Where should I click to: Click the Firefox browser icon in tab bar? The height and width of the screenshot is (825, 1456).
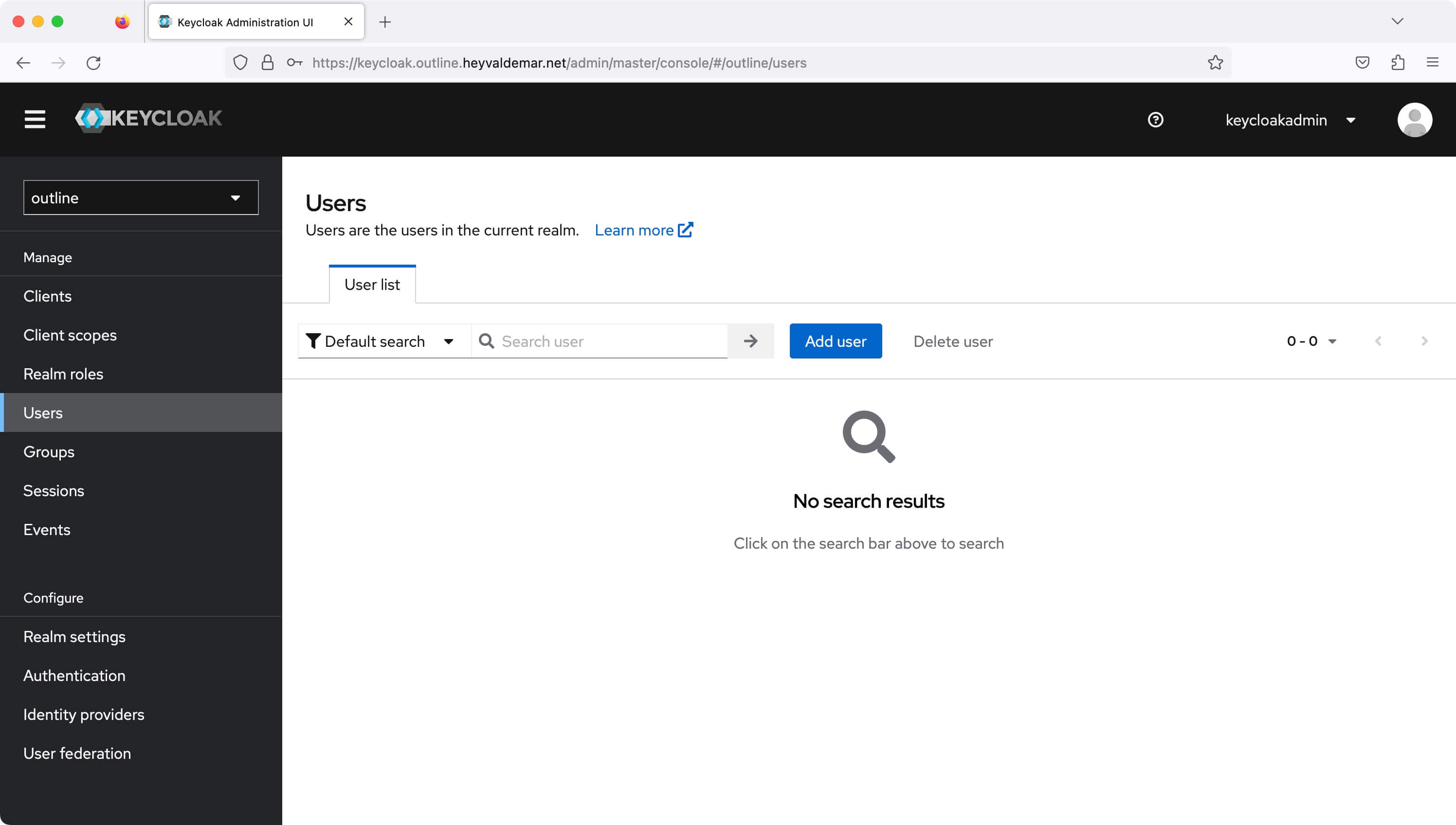pyautogui.click(x=121, y=21)
